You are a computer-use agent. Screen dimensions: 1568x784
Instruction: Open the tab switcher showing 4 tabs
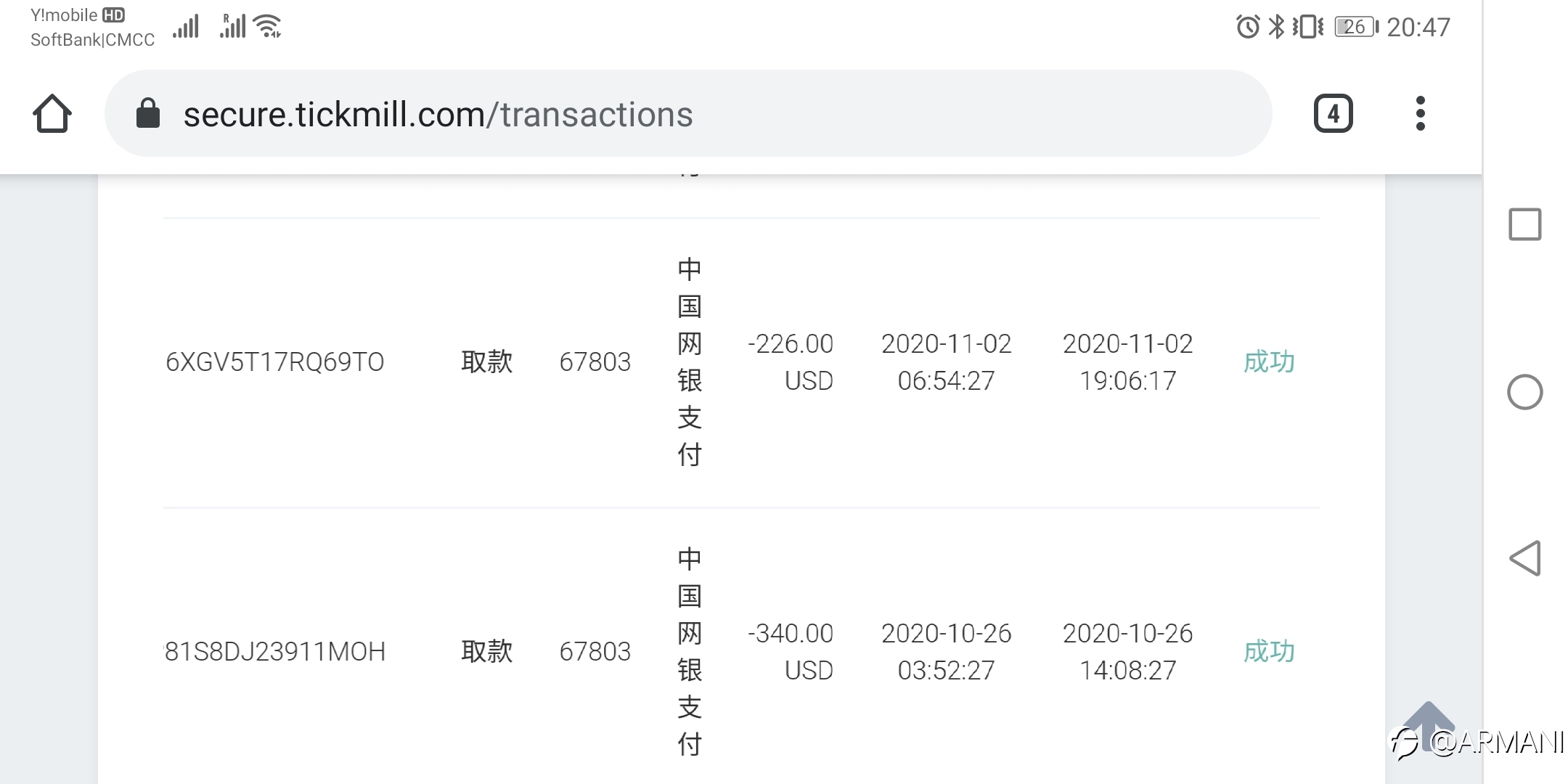[x=1334, y=113]
